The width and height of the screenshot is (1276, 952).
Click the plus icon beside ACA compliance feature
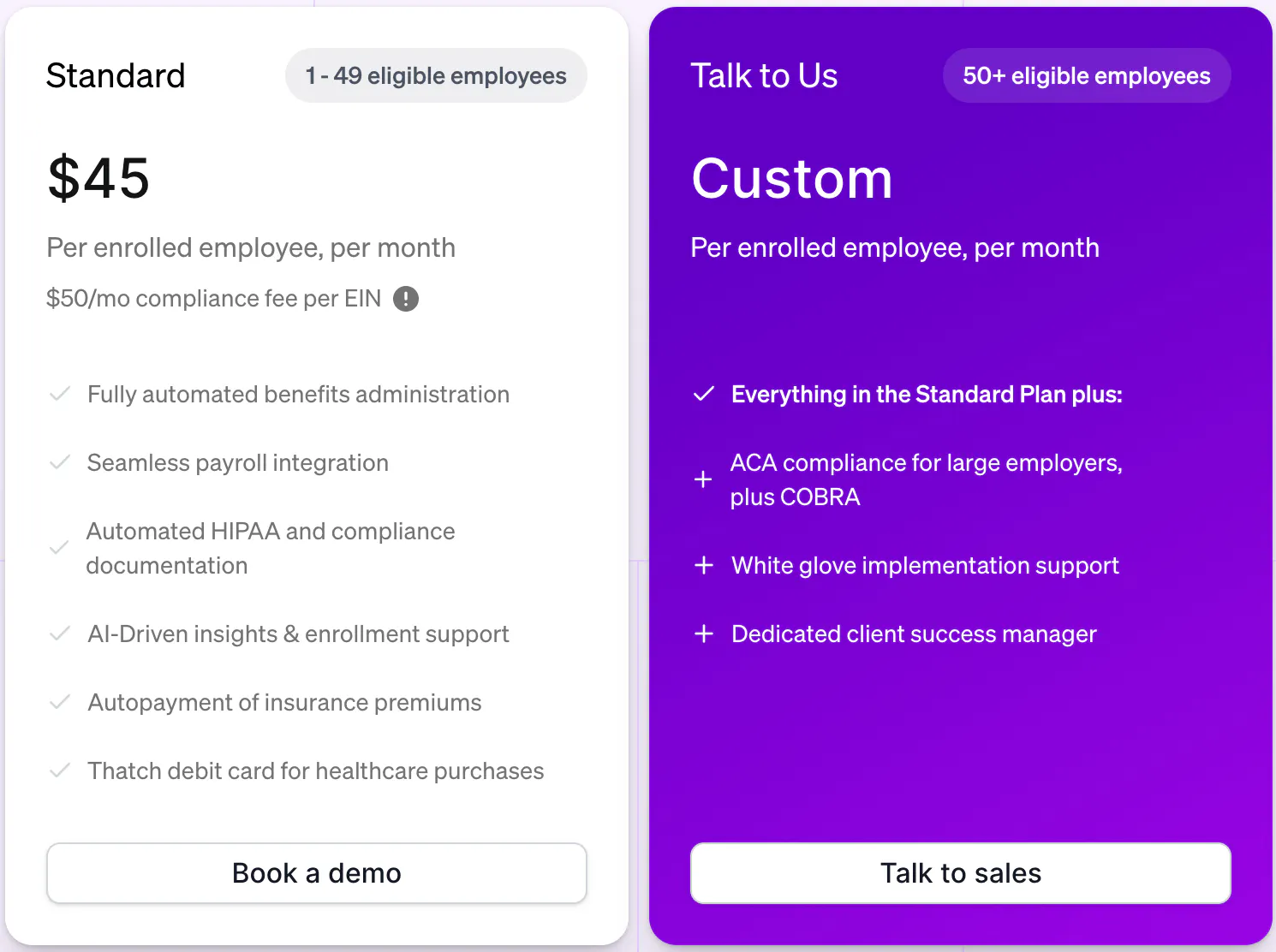pos(703,479)
